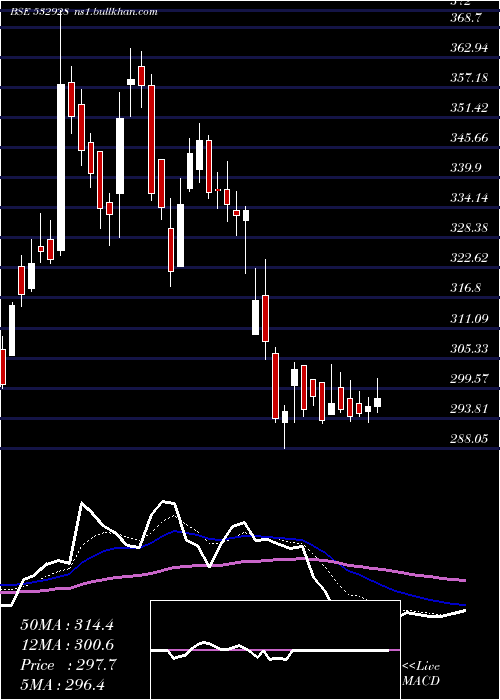This screenshot has width=500, height=700.
Task: Click the MACD inset chart panel
Action: click(x=275, y=650)
